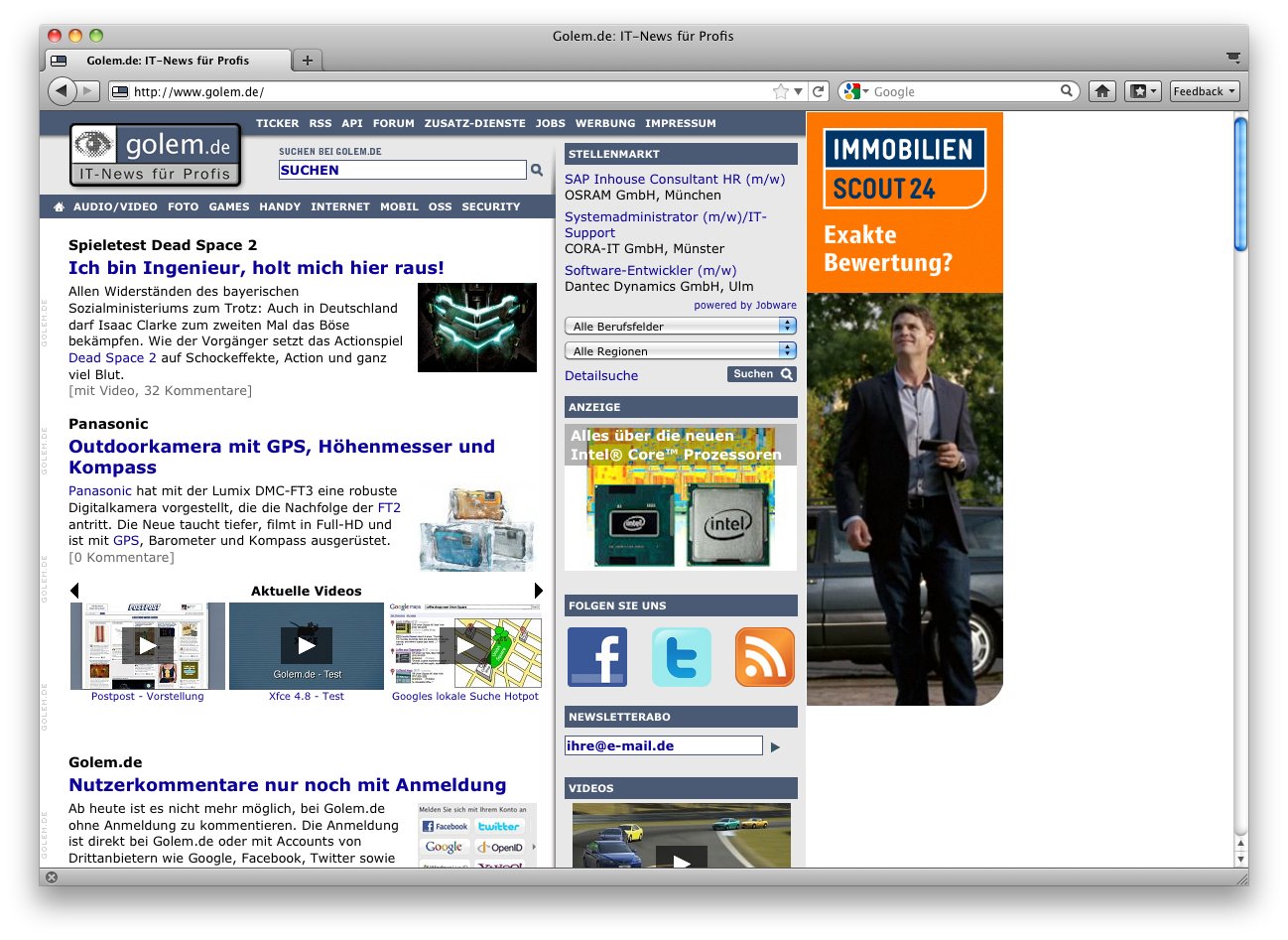Subscribe via the orange RSS icon

click(x=763, y=656)
